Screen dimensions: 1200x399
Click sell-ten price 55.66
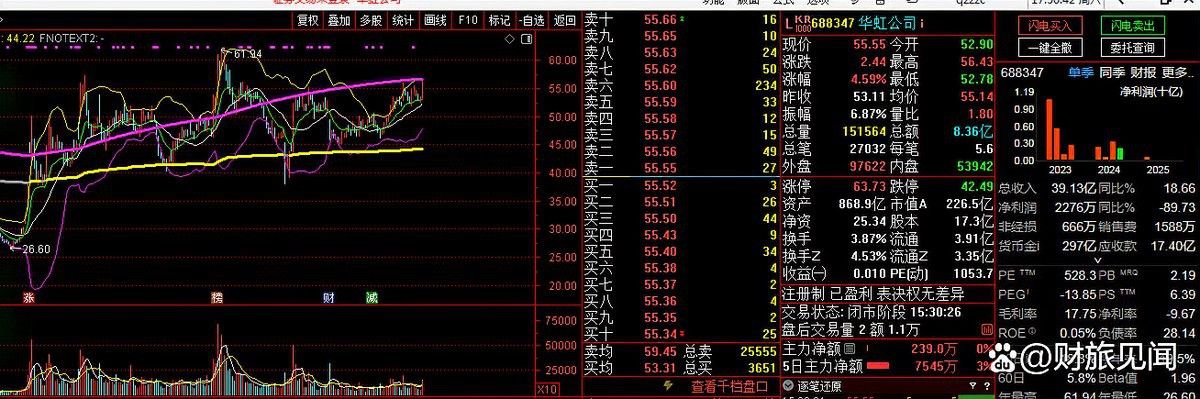pos(660,19)
